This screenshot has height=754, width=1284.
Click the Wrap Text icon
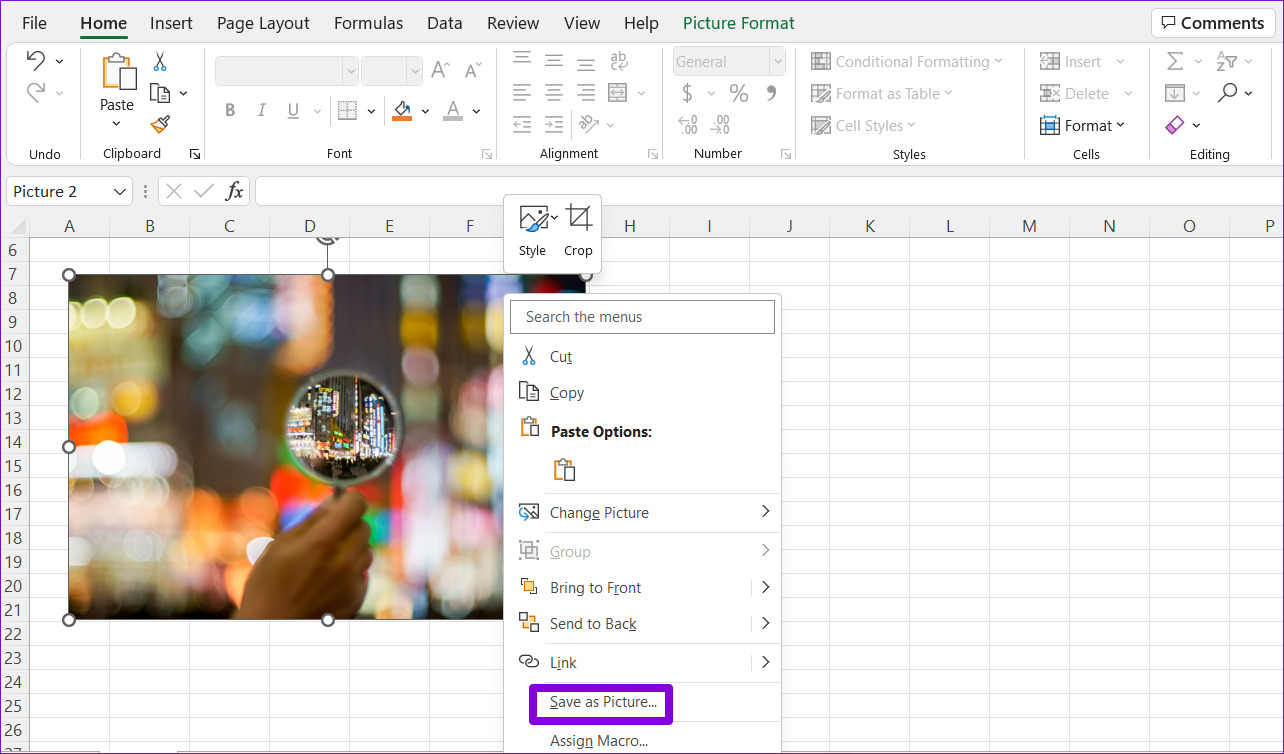point(619,61)
